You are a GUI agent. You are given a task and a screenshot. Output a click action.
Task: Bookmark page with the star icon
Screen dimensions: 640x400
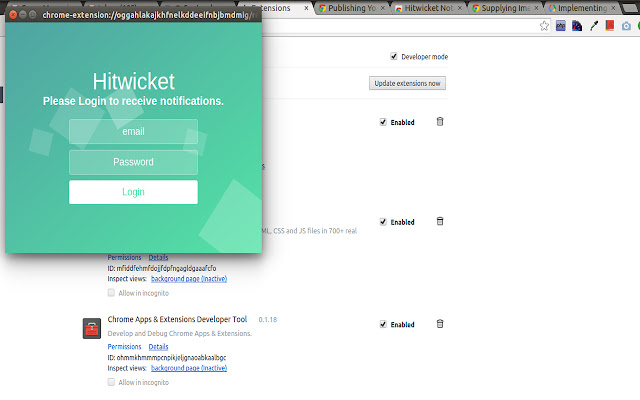click(544, 26)
